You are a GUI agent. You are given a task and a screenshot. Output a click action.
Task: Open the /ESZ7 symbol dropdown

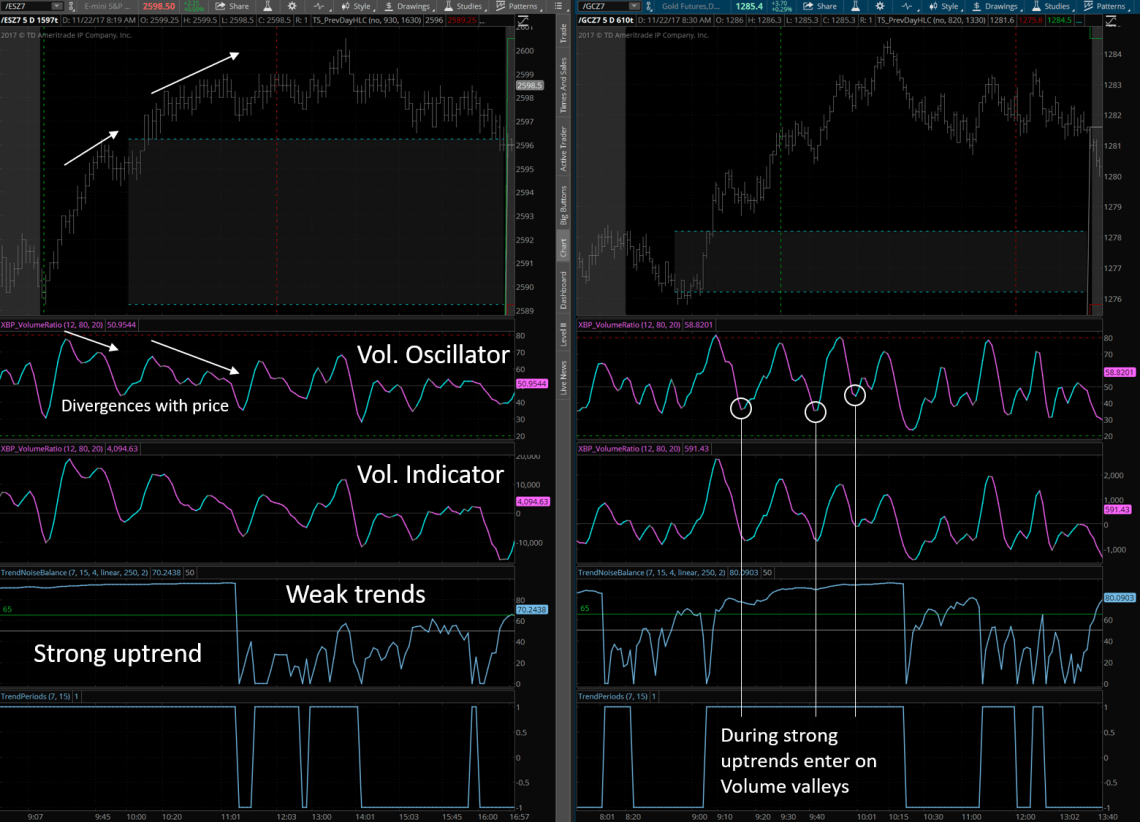pos(57,7)
